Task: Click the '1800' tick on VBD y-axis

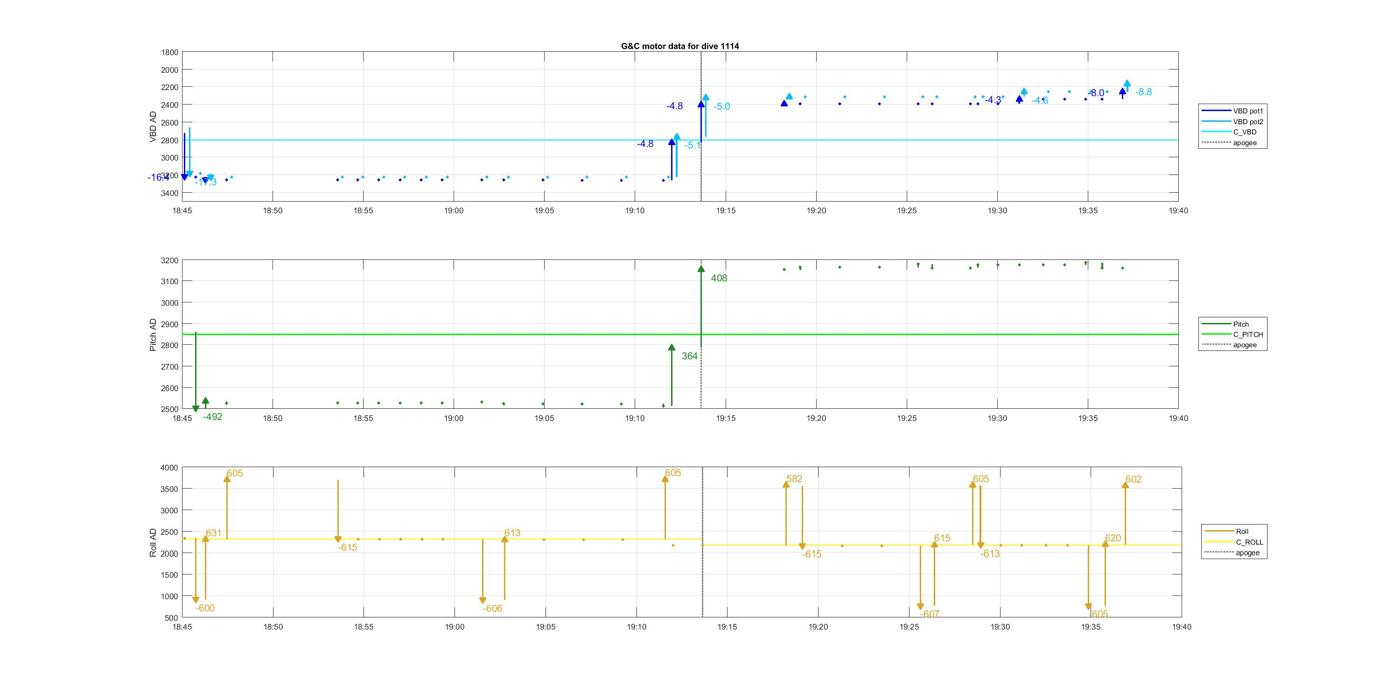Action: pos(170,52)
